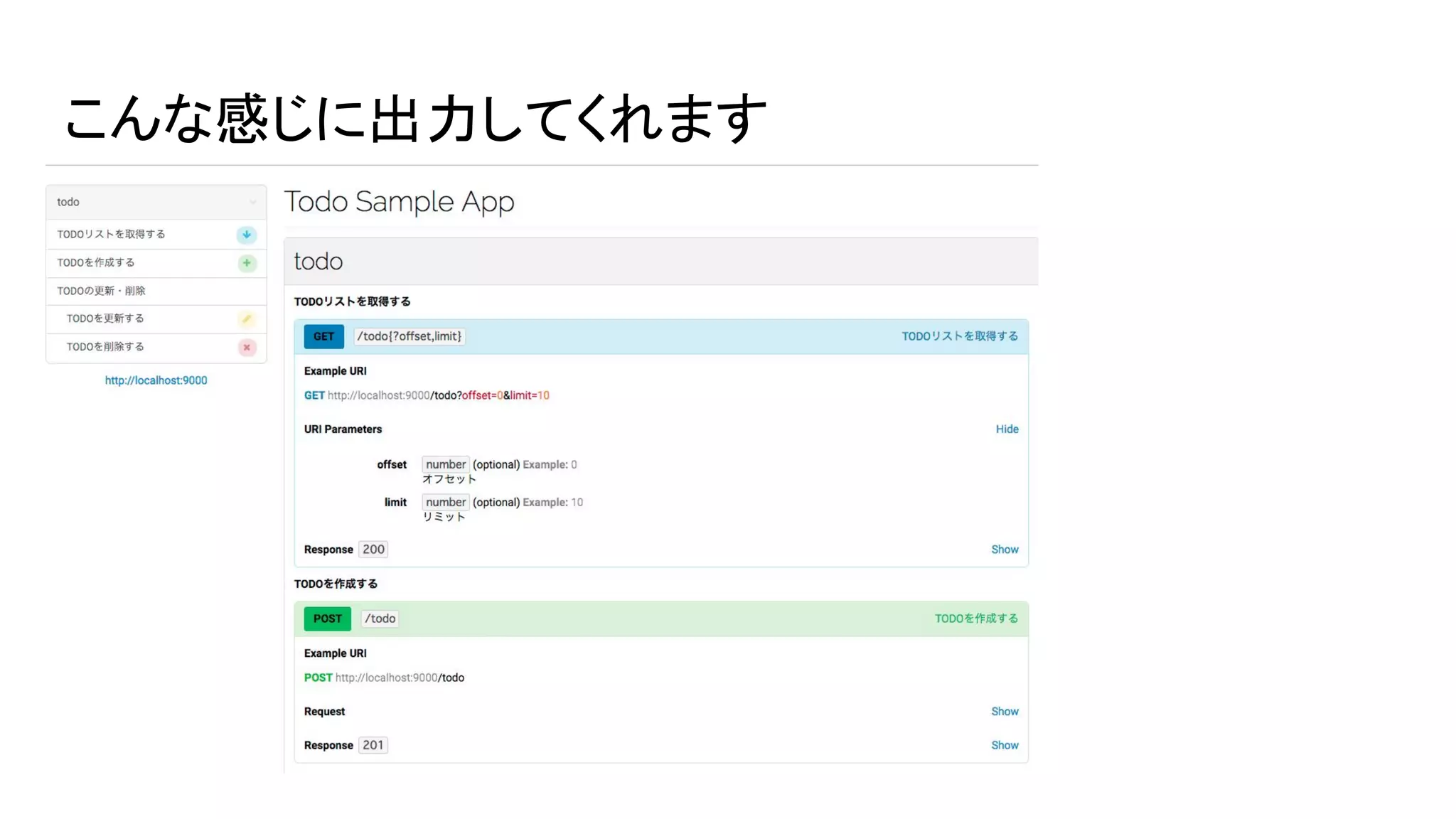Click the offset parameter name
Screen dimensions: 1456x819
pyautogui.click(x=392, y=464)
